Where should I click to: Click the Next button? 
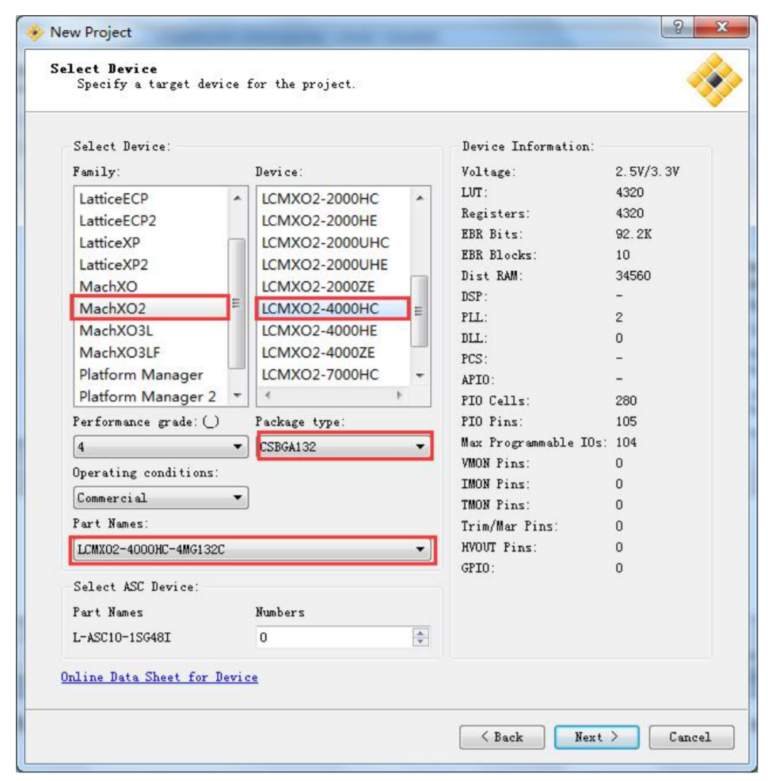click(x=596, y=737)
